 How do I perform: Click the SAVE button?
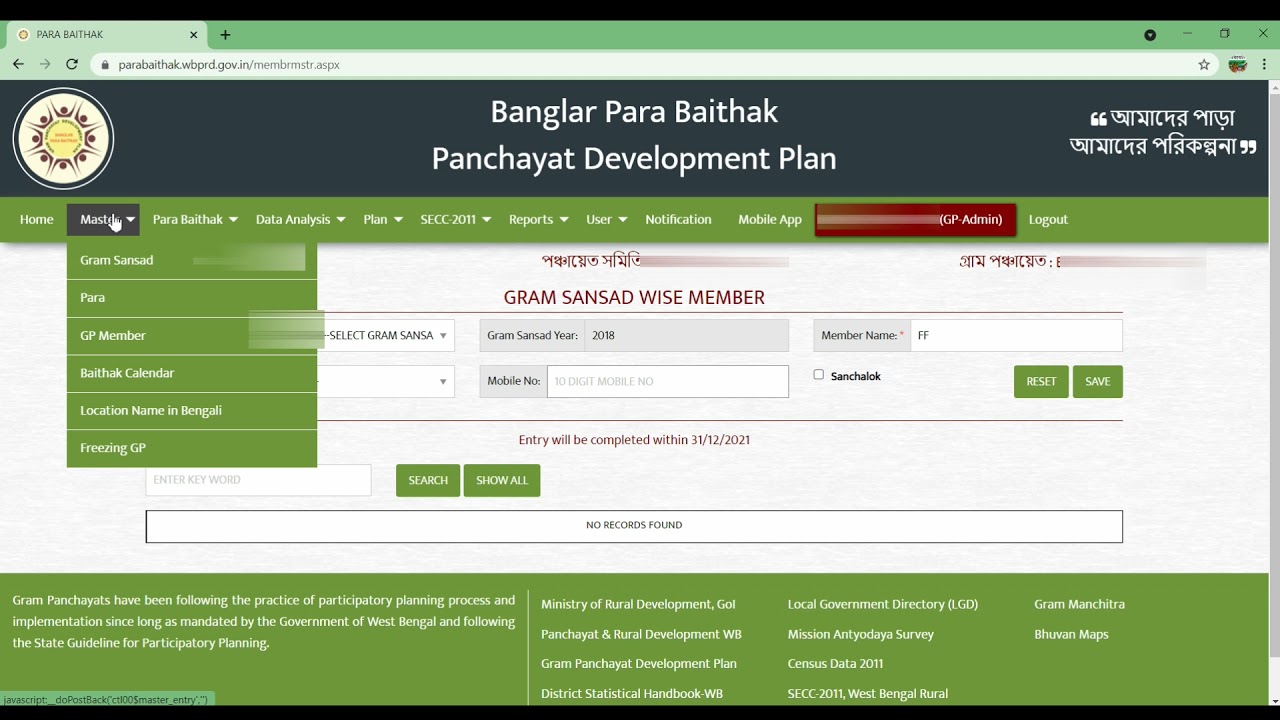pos(1098,382)
